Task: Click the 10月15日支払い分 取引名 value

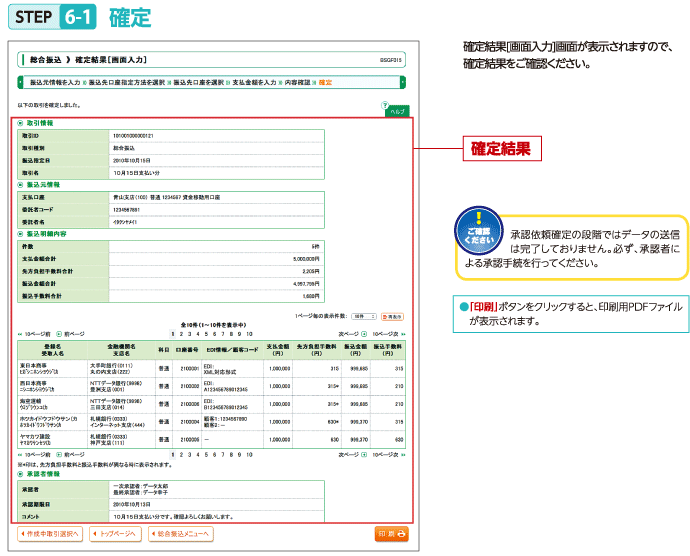Action: (x=136, y=173)
